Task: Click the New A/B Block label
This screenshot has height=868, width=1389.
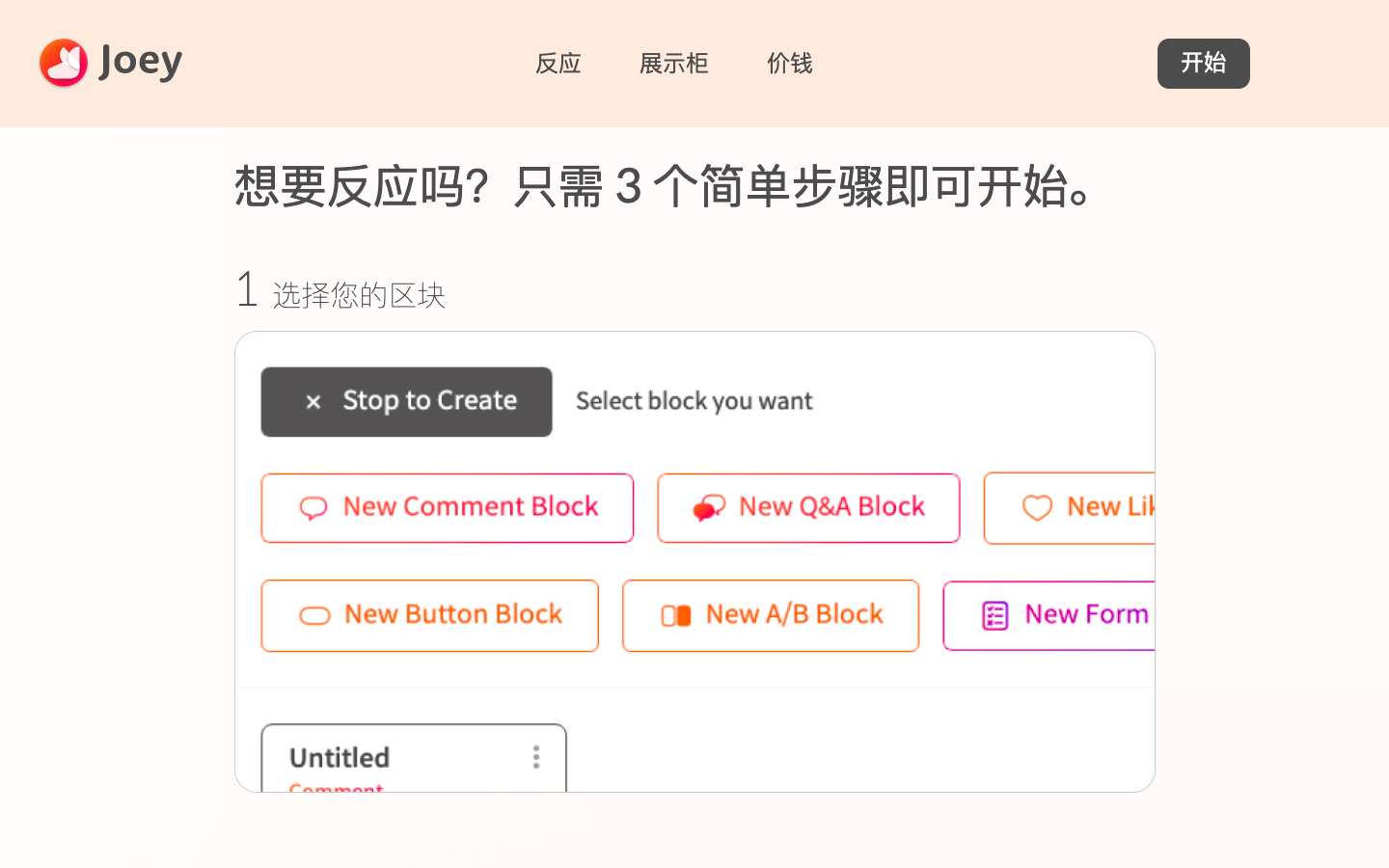Action: pyautogui.click(x=795, y=615)
